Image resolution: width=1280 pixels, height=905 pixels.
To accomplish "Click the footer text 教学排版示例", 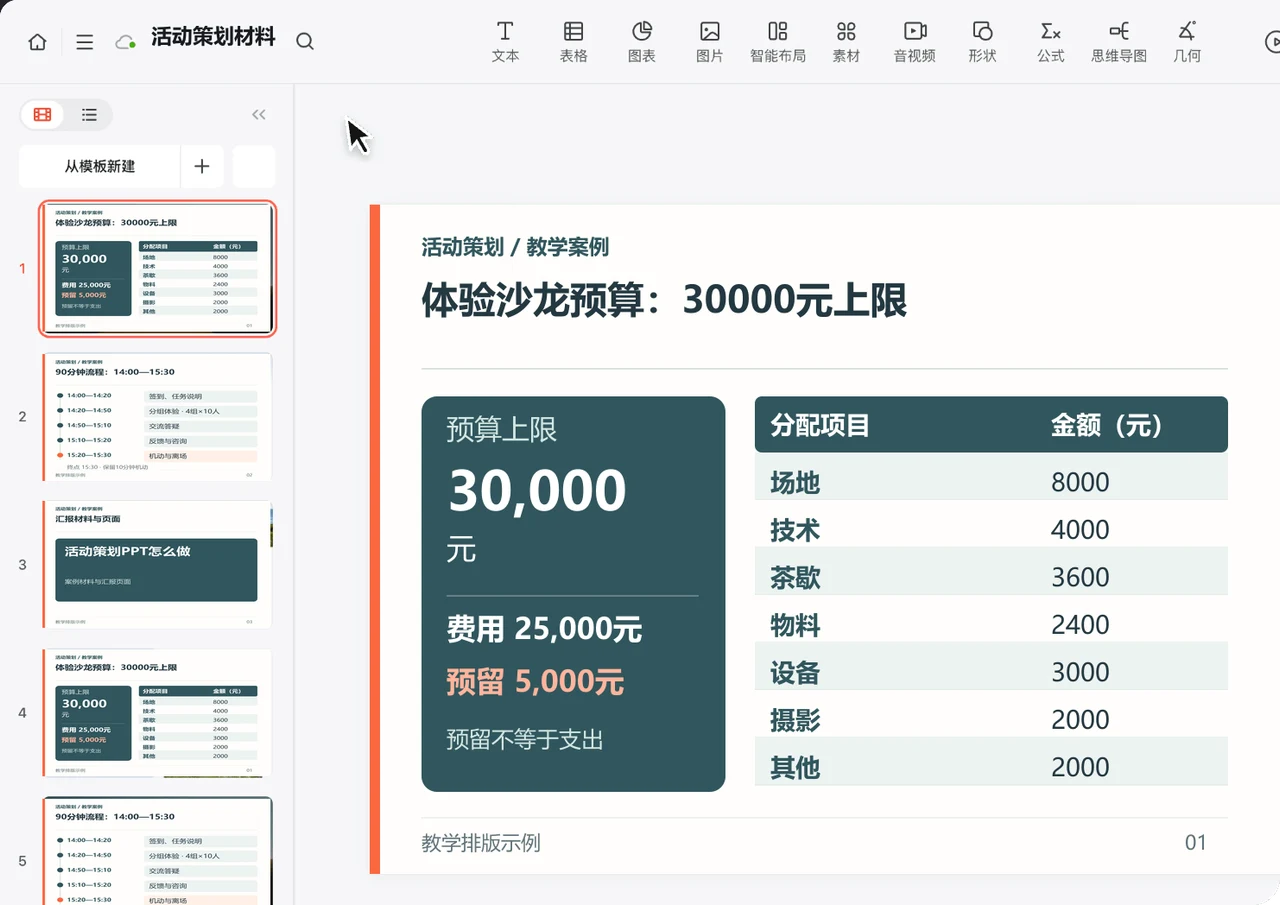I will (481, 843).
